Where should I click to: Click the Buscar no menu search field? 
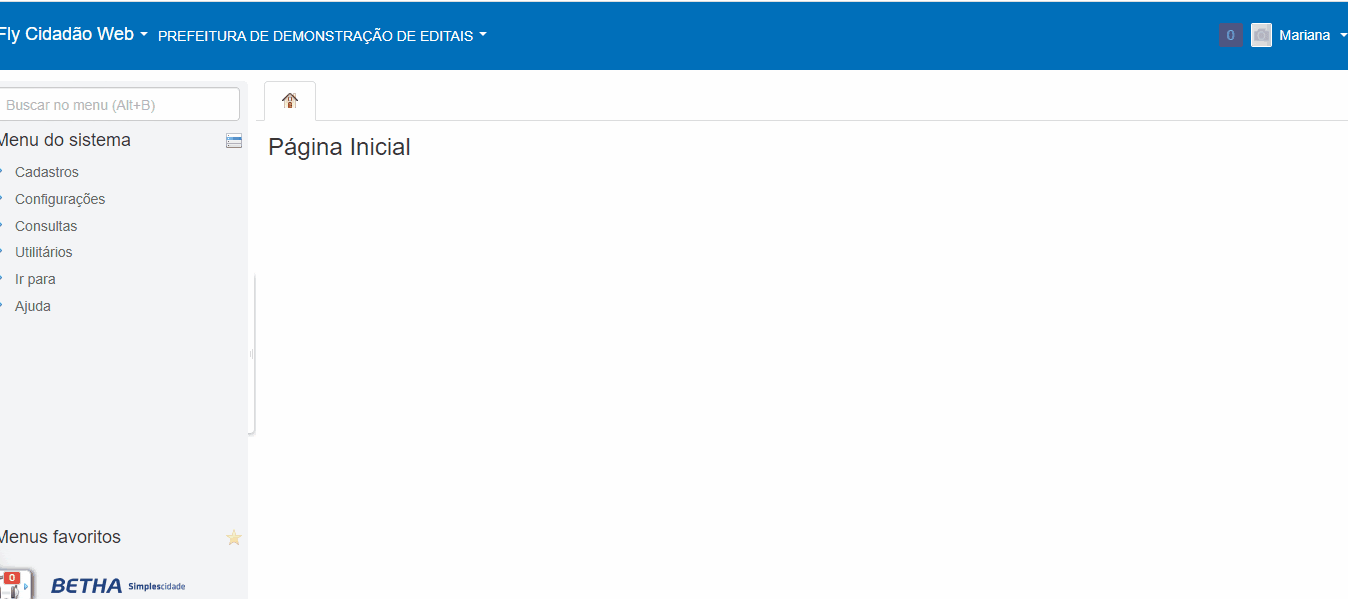(x=120, y=104)
